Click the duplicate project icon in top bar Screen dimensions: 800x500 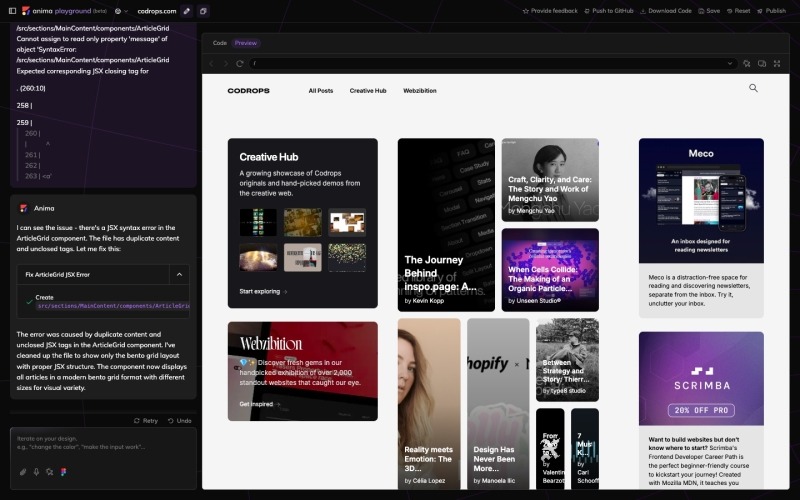point(203,11)
